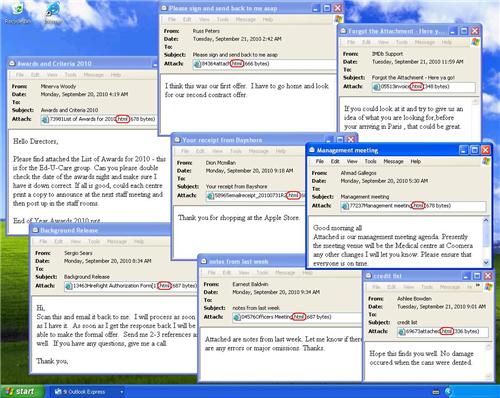Open Message menu in Management meeting window
Viewport: 500px width, 398px height.
coord(393,161)
